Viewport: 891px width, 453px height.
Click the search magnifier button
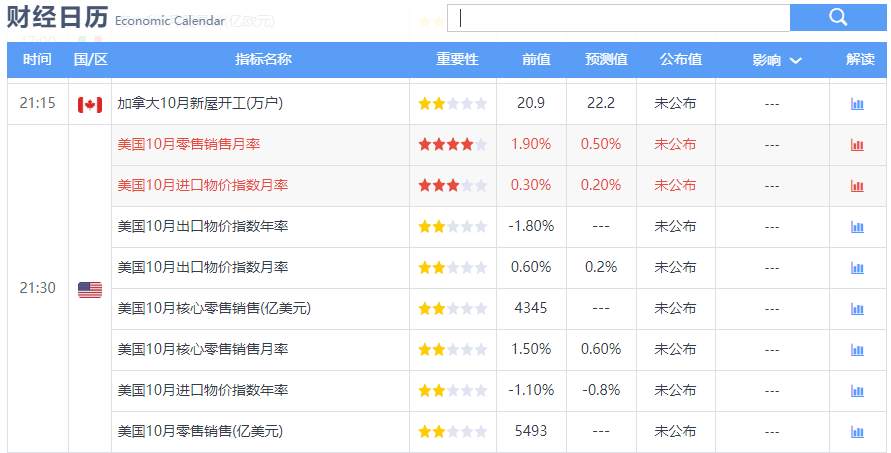point(838,18)
